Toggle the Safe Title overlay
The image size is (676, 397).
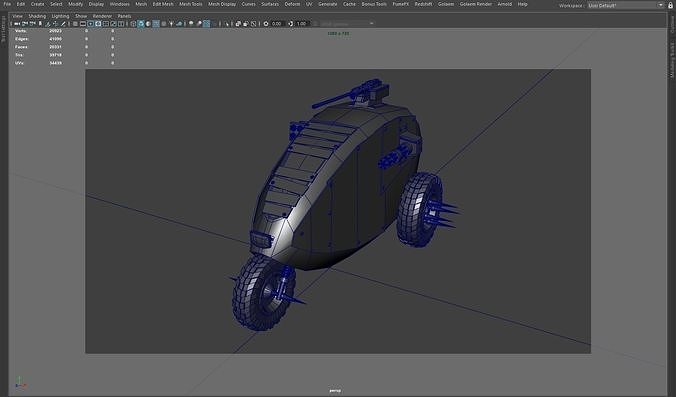pyautogui.click(x=121, y=24)
